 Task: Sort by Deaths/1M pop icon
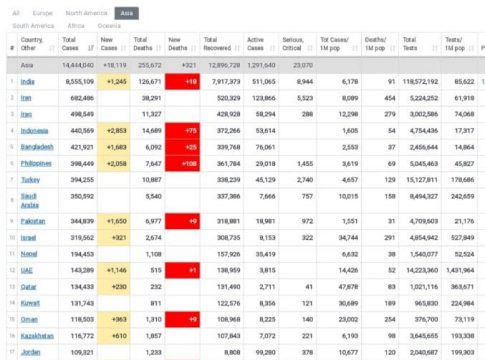click(392, 48)
